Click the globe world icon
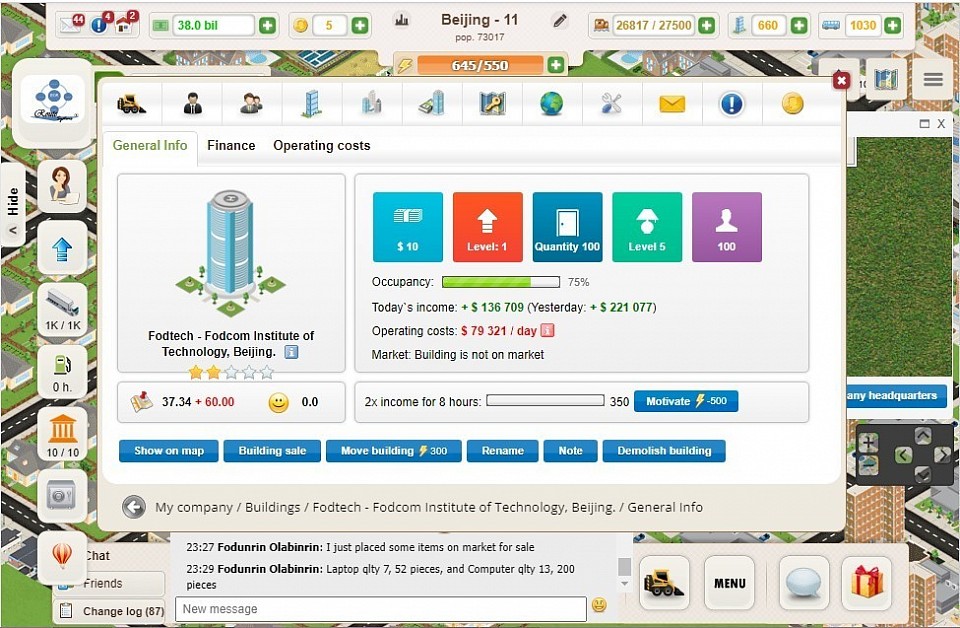Viewport: 960px width, 628px height. pos(552,103)
